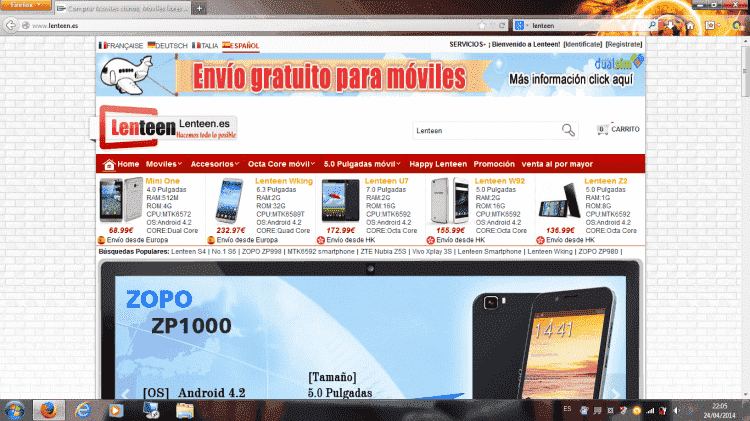Image resolution: width=750 pixels, height=421 pixels.
Task: Switch site language to Italia
Action: click(x=205, y=45)
